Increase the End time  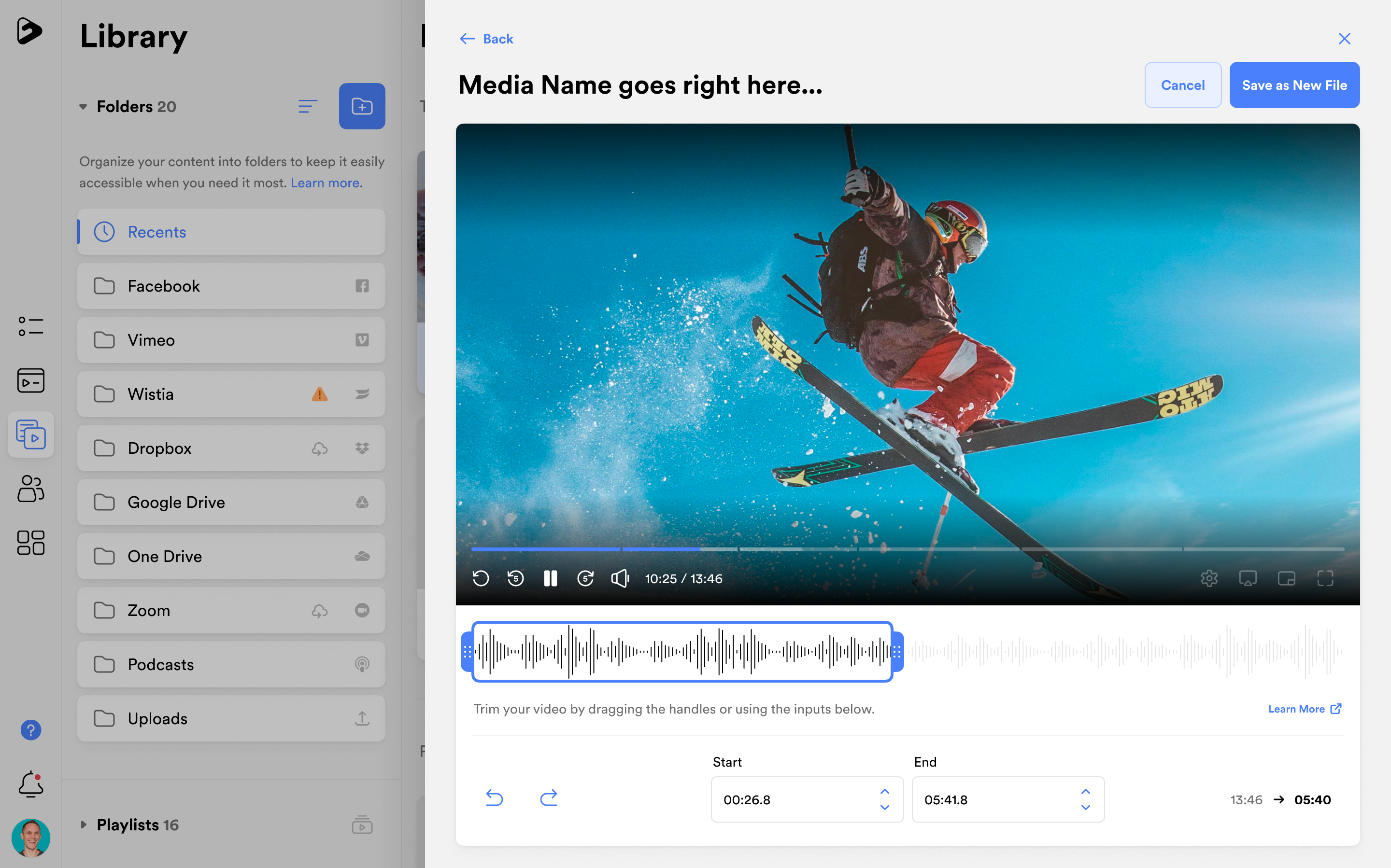pos(1085,792)
